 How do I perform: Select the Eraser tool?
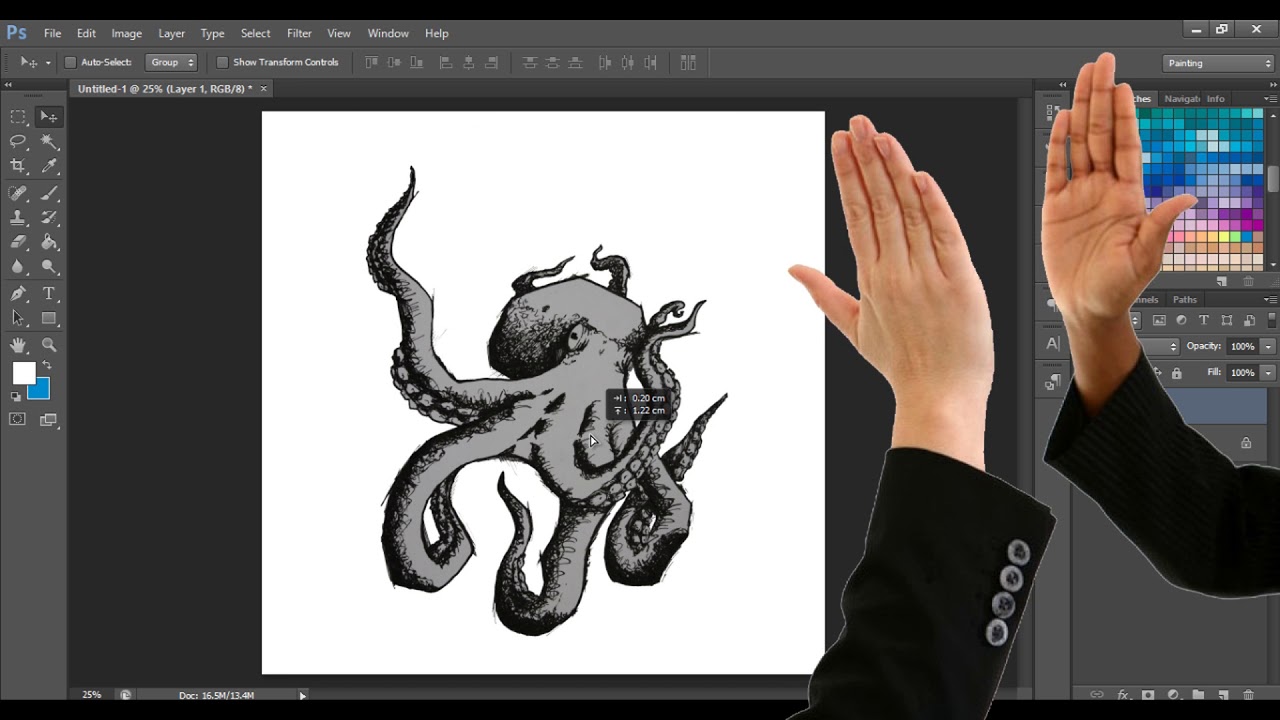[x=18, y=242]
